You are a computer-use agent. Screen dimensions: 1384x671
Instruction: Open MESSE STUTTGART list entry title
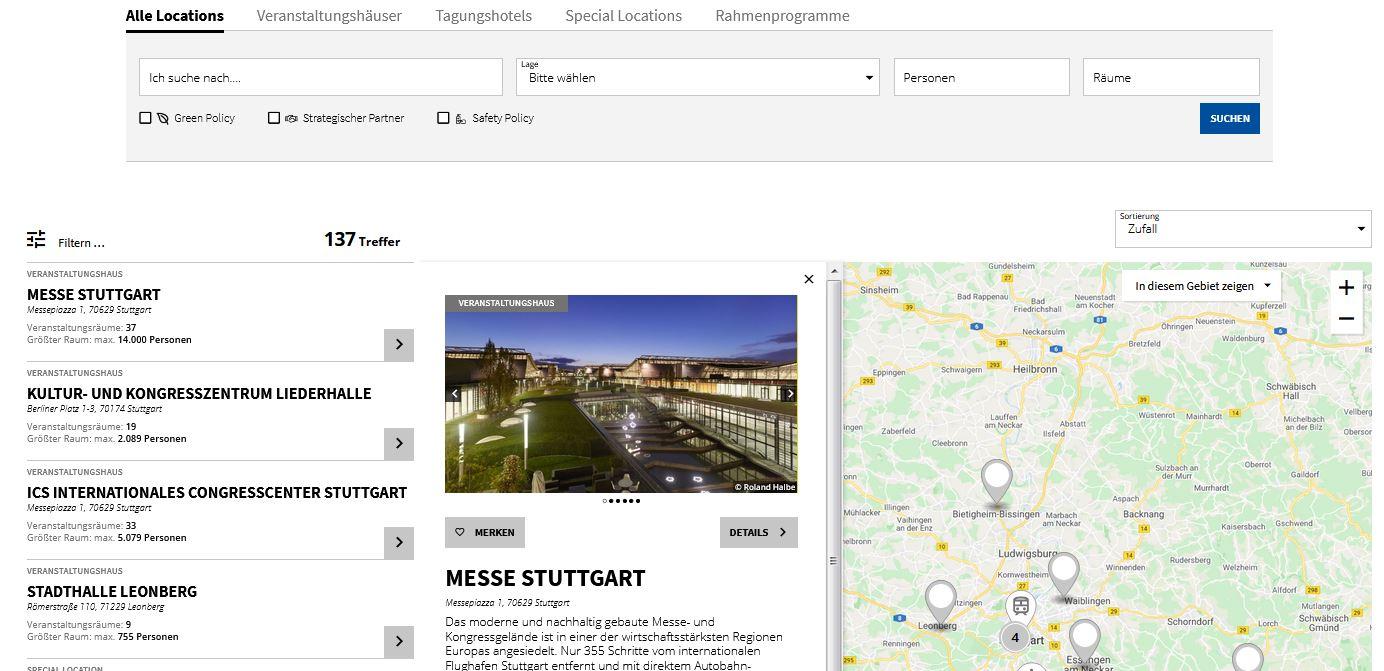click(x=94, y=295)
